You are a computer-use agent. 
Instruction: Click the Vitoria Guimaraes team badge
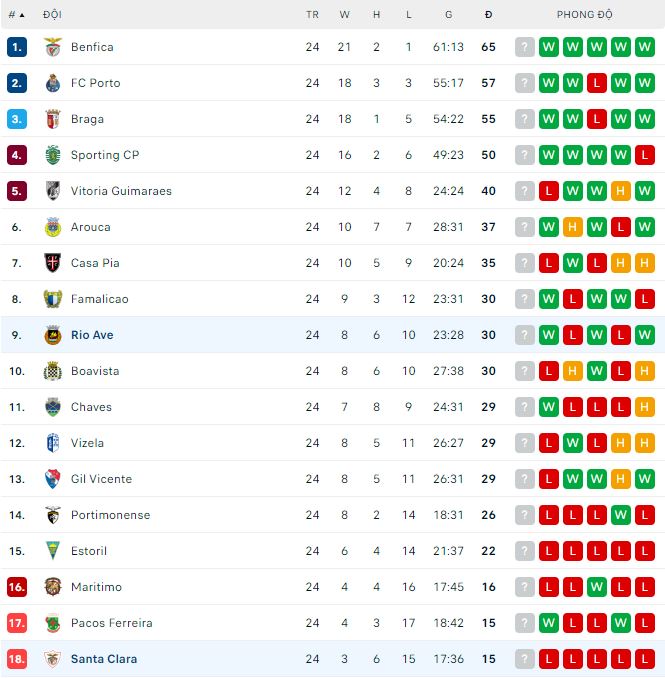(x=53, y=191)
